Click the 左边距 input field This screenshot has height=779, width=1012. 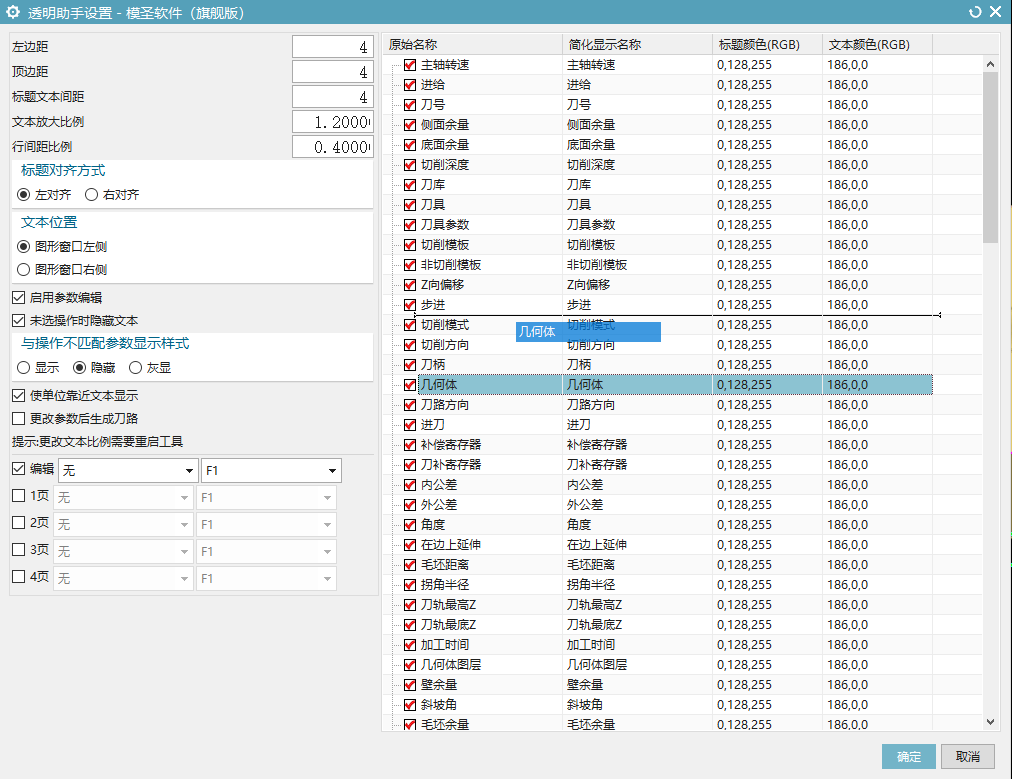332,47
